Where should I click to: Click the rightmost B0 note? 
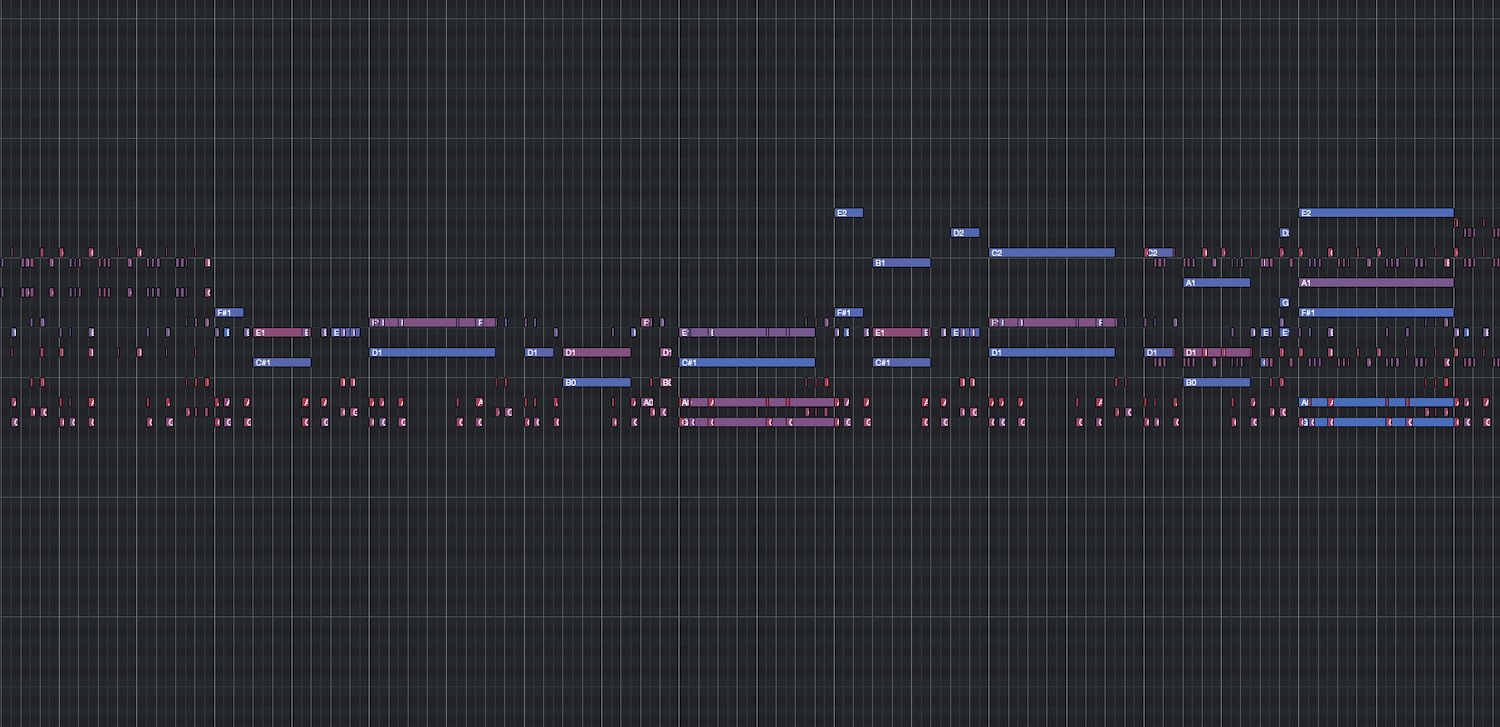(1217, 383)
